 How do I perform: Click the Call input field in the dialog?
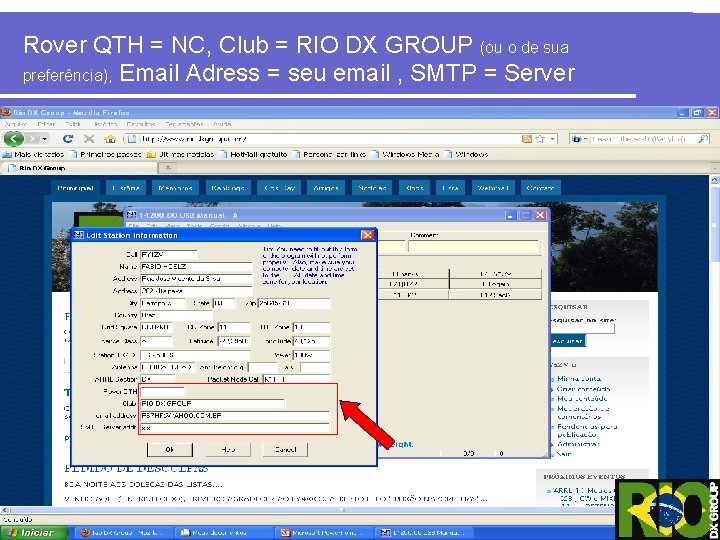[x=169, y=254]
